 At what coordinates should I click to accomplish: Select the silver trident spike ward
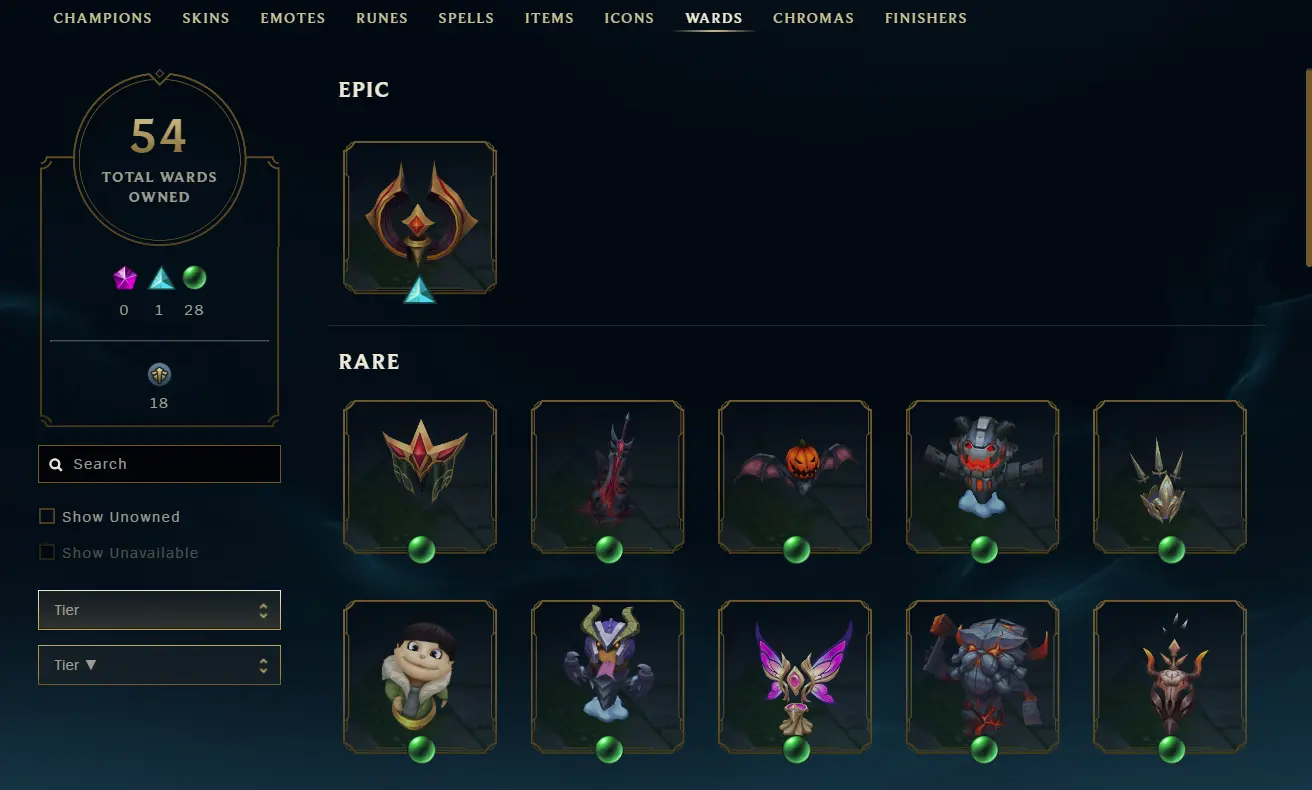click(1170, 477)
